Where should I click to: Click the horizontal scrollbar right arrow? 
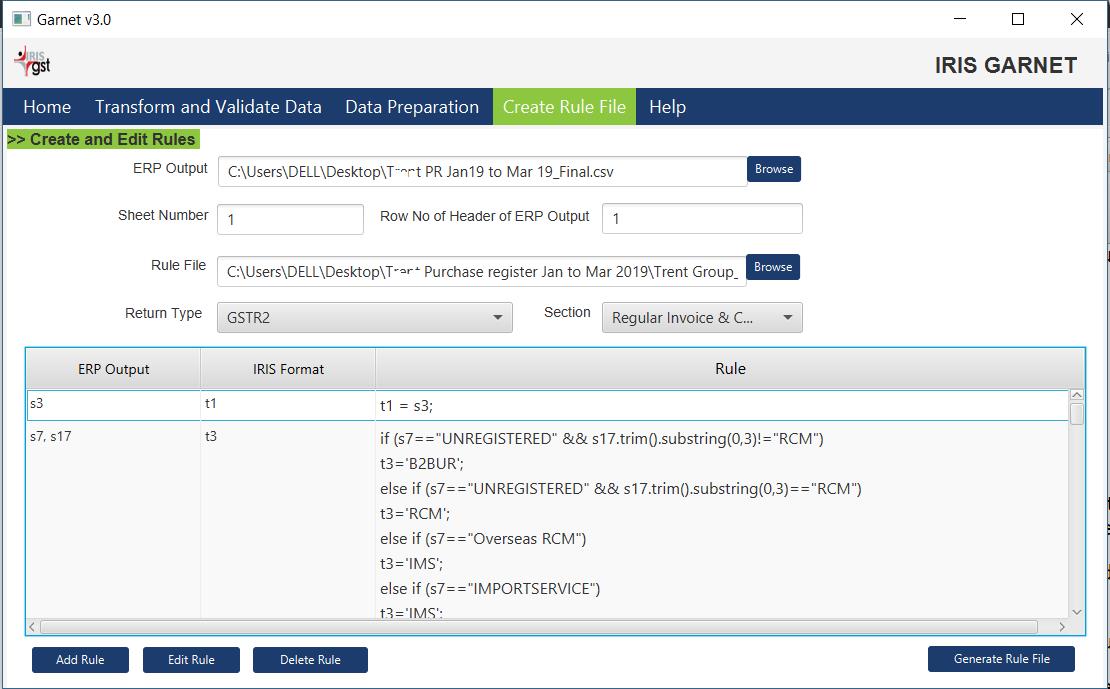coord(1062,627)
